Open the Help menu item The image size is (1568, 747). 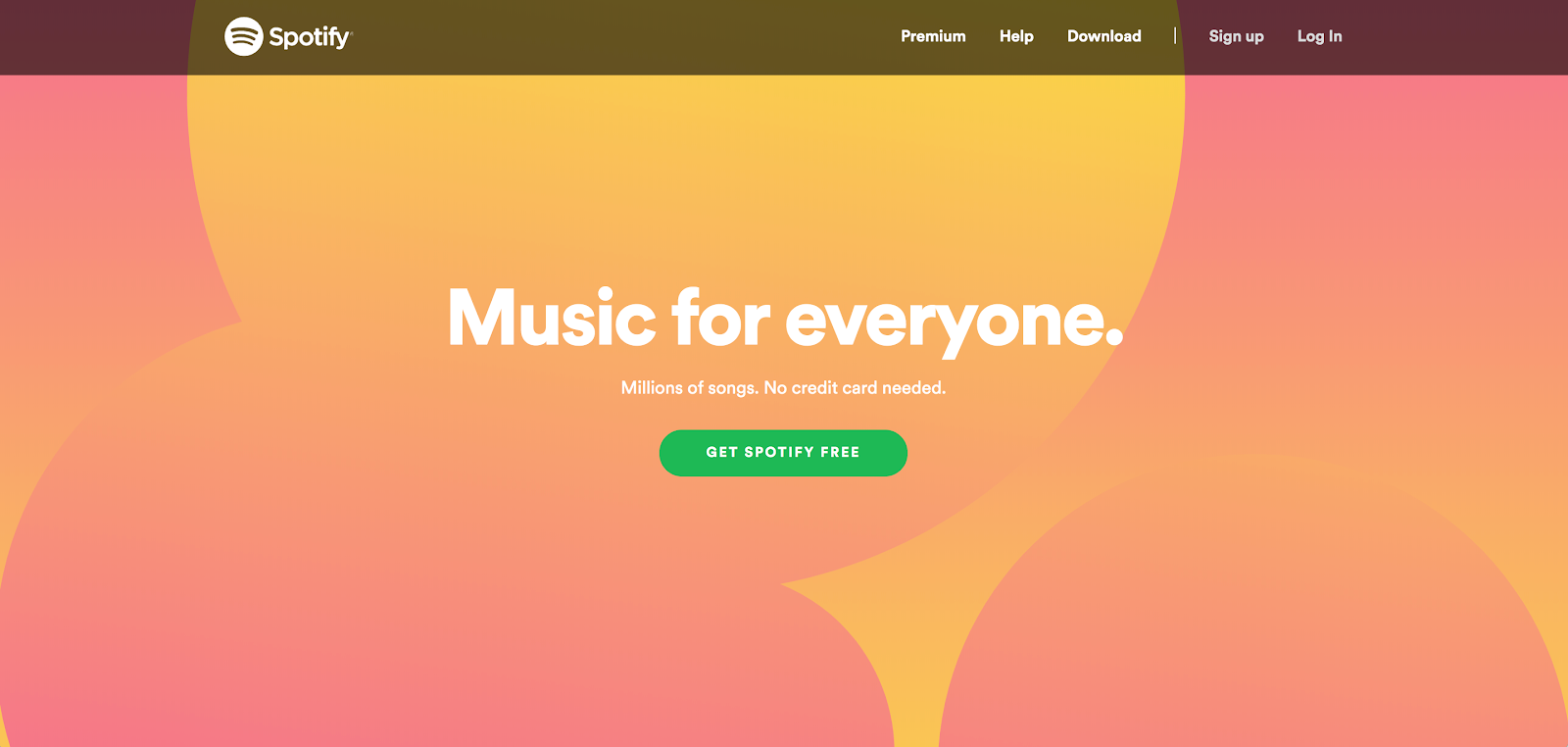point(1016,36)
